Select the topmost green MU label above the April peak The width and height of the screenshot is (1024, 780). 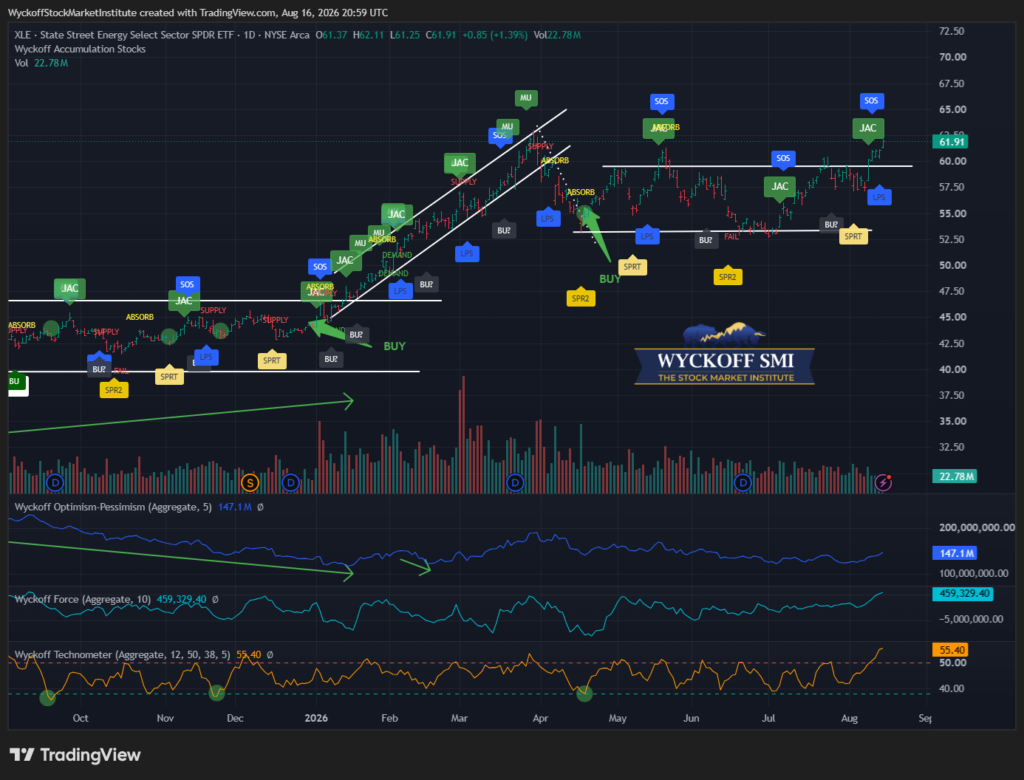point(526,98)
